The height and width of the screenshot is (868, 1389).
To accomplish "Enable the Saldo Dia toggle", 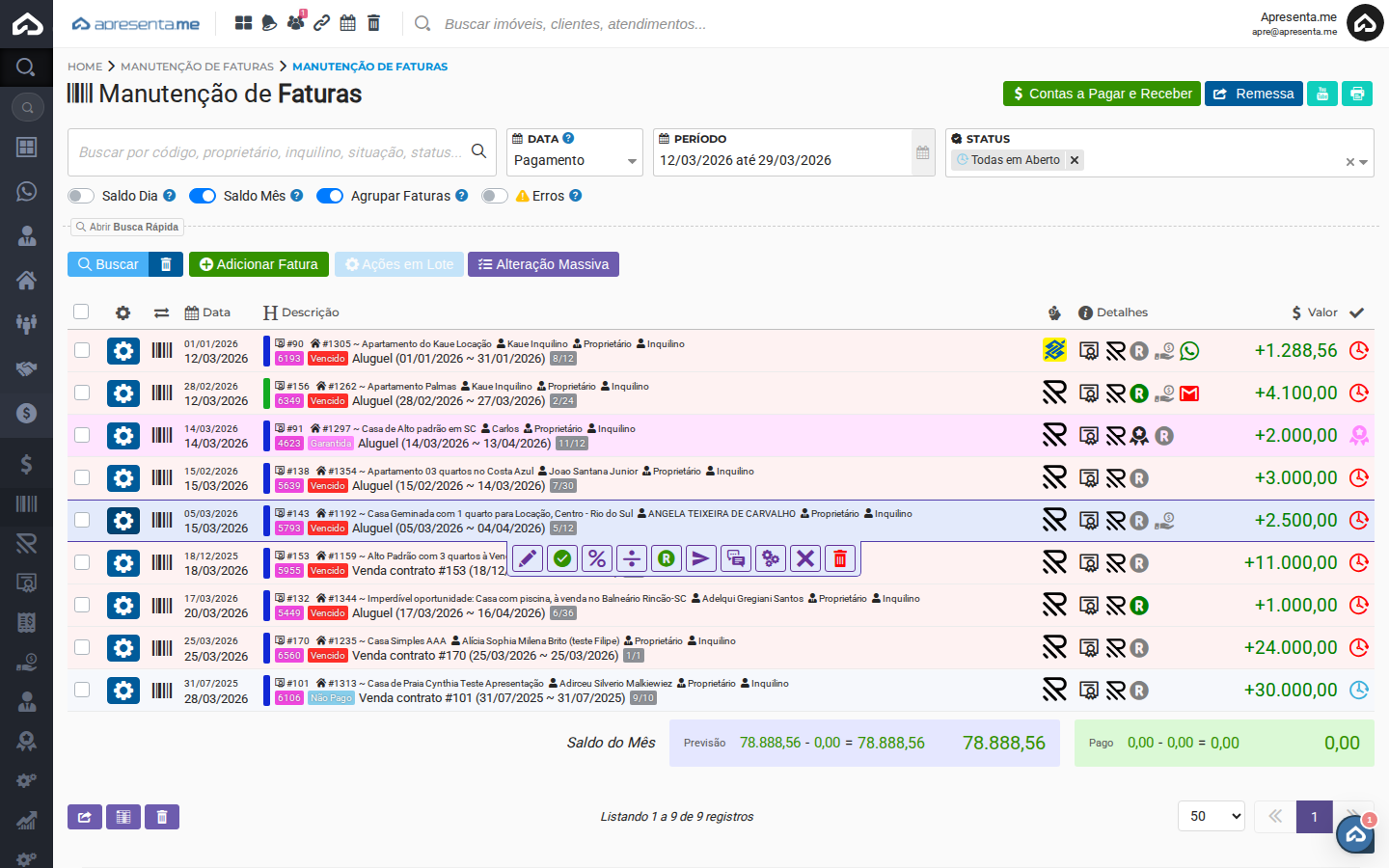I will point(81,196).
